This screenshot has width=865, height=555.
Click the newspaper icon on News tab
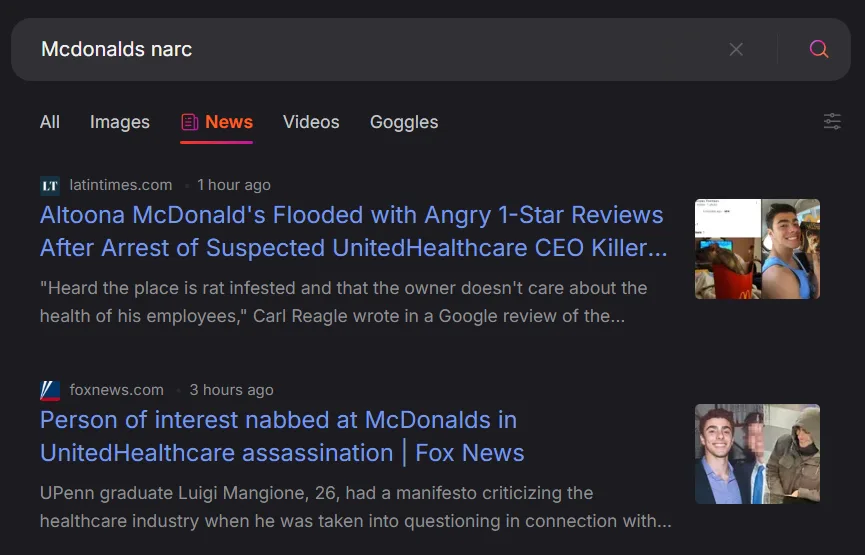pyautogui.click(x=189, y=122)
